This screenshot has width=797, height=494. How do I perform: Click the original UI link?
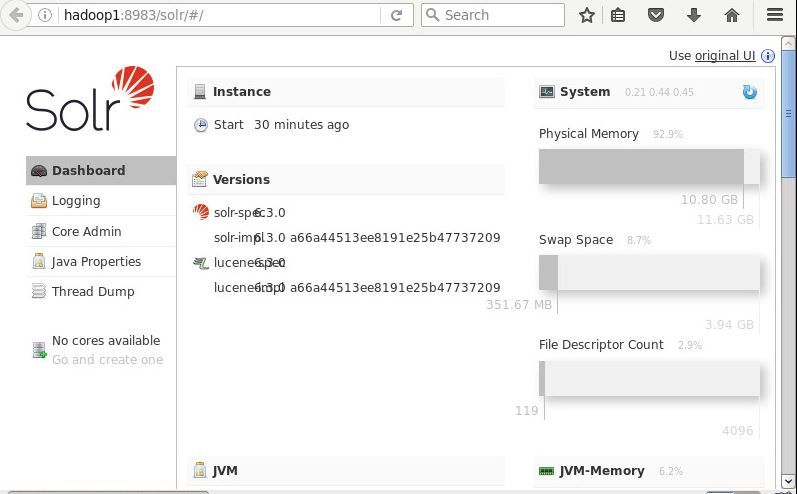point(725,56)
